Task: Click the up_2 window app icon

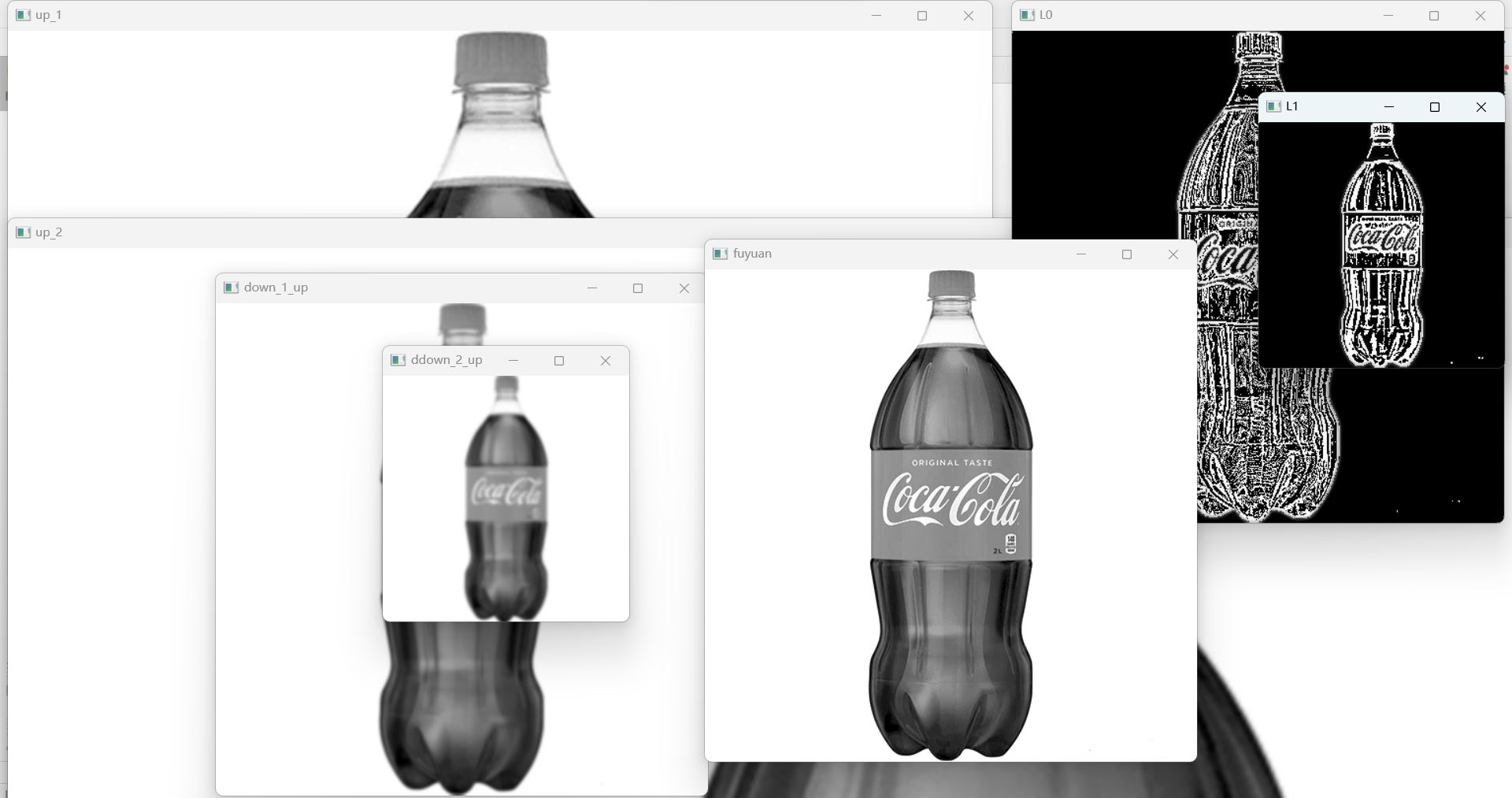Action: tap(24, 232)
